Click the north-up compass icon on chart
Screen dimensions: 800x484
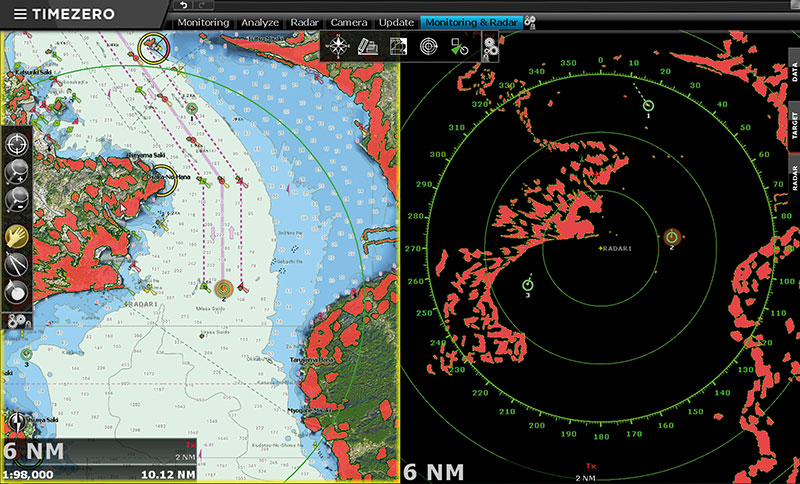click(x=17, y=422)
